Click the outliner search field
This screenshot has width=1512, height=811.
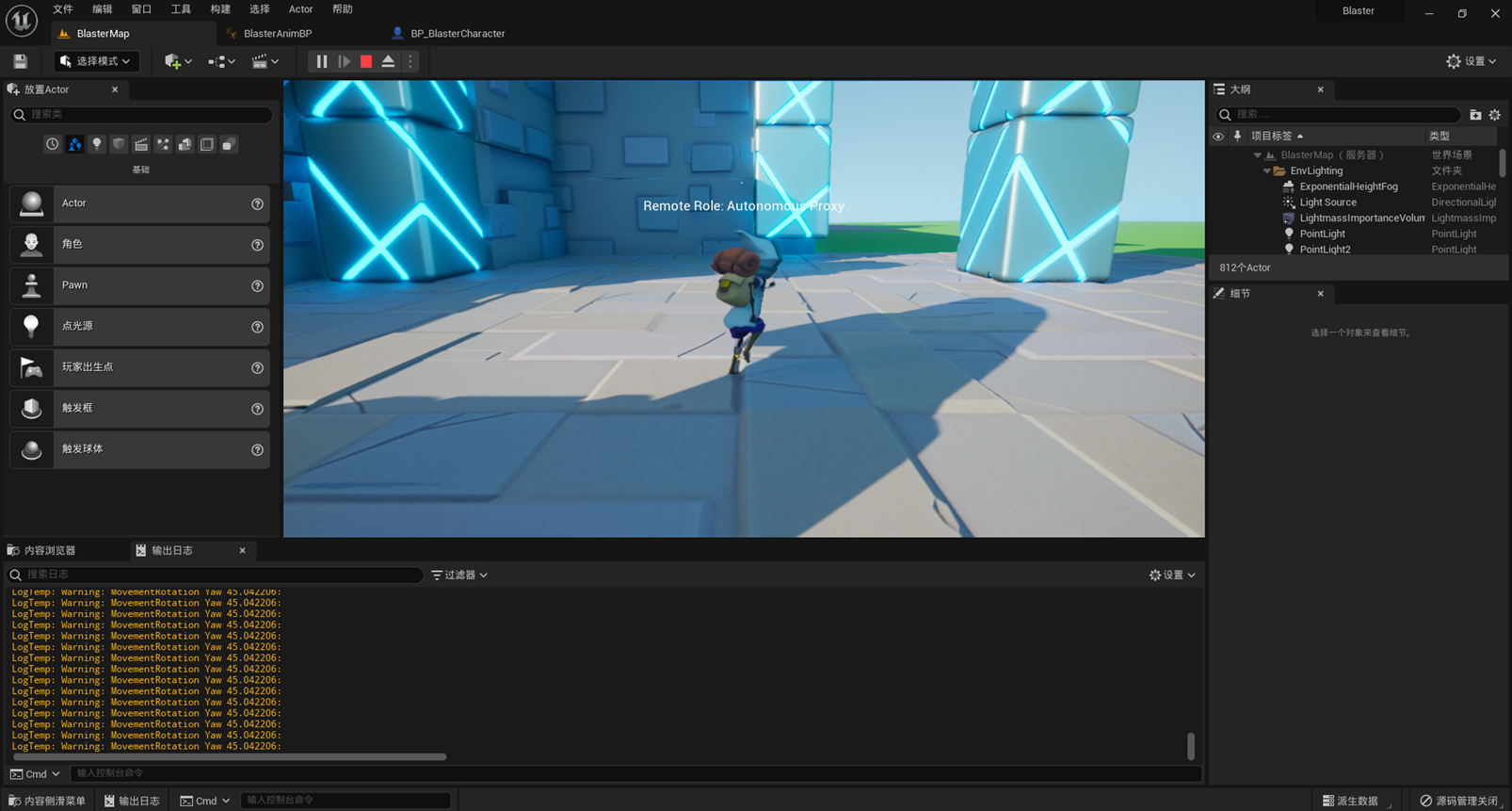coord(1338,115)
